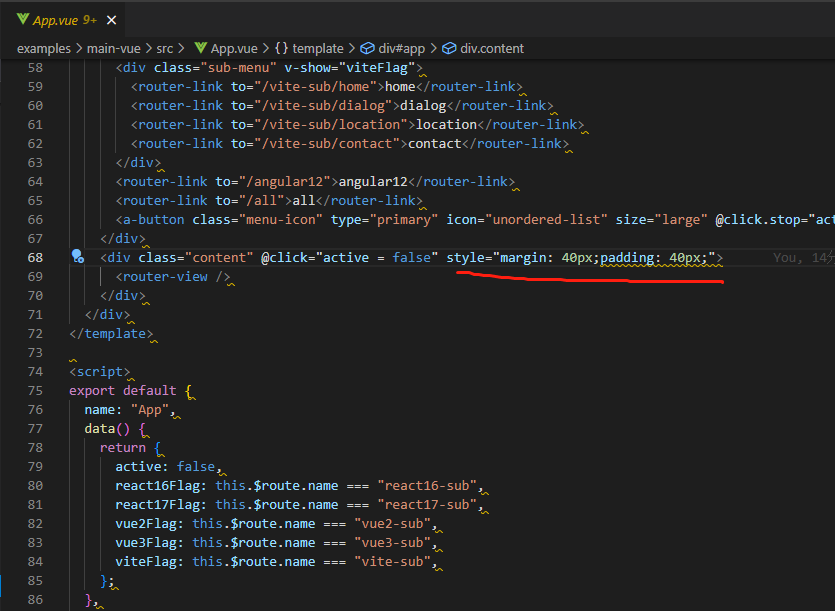The height and width of the screenshot is (611, 835).
Task: Open the lightbulb quick-fix icon on line 68
Action: pos(78,257)
